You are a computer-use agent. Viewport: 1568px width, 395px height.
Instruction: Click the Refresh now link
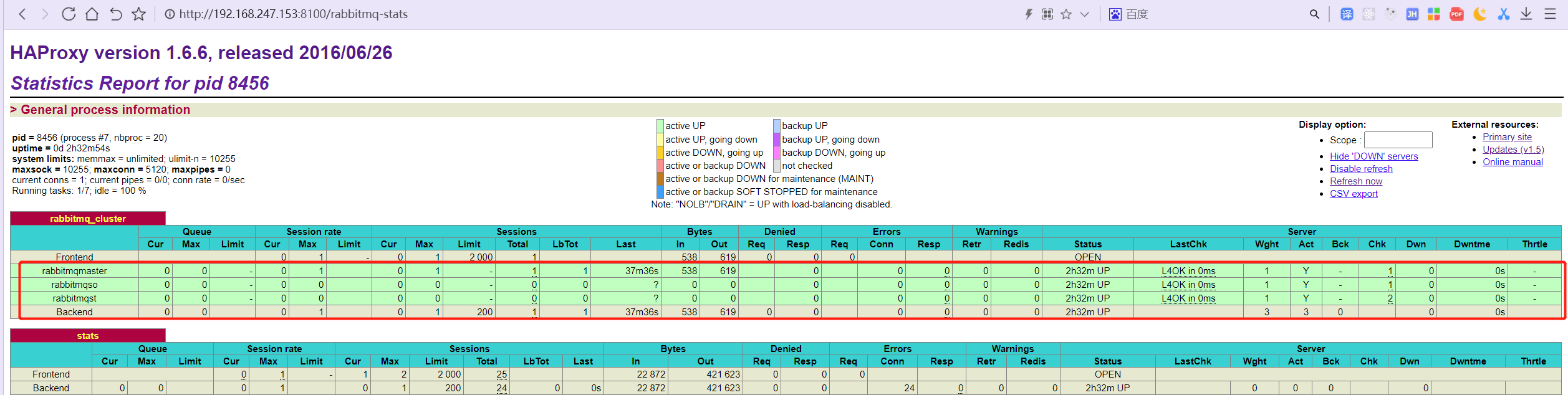point(1356,181)
